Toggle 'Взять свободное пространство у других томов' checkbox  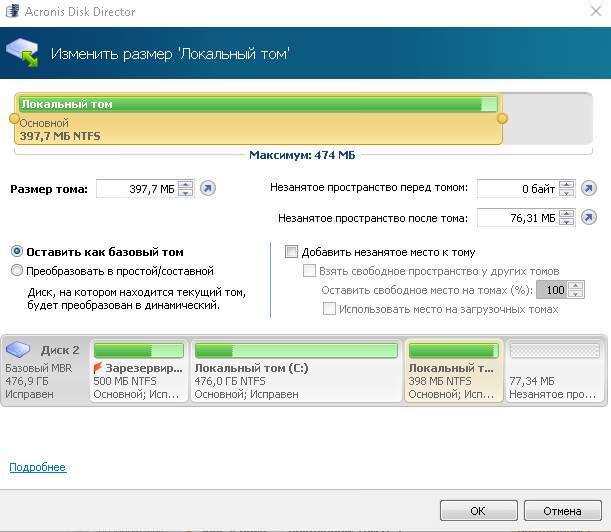click(x=309, y=270)
